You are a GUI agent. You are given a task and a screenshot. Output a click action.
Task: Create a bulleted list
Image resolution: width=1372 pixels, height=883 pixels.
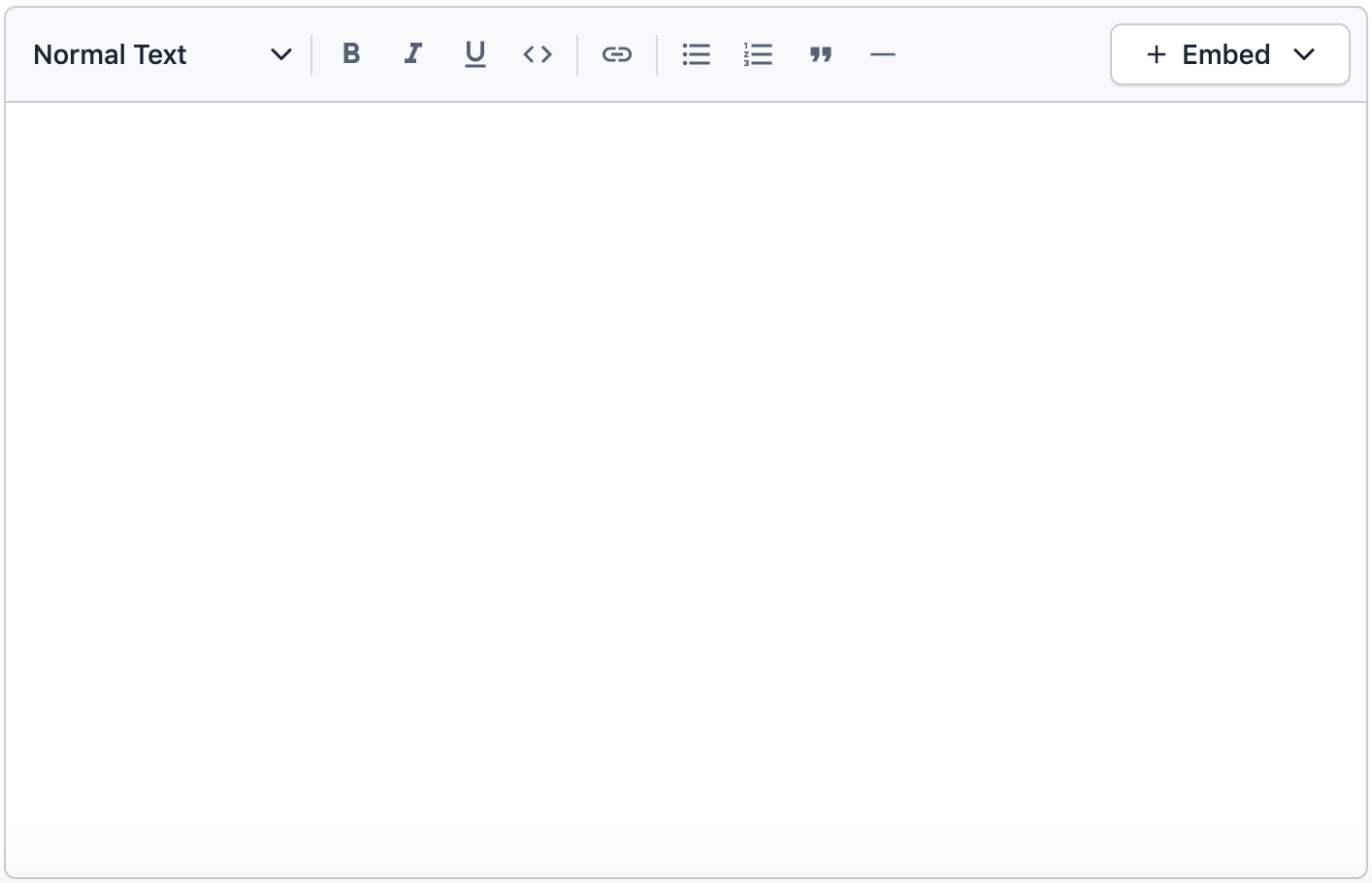[x=696, y=54]
